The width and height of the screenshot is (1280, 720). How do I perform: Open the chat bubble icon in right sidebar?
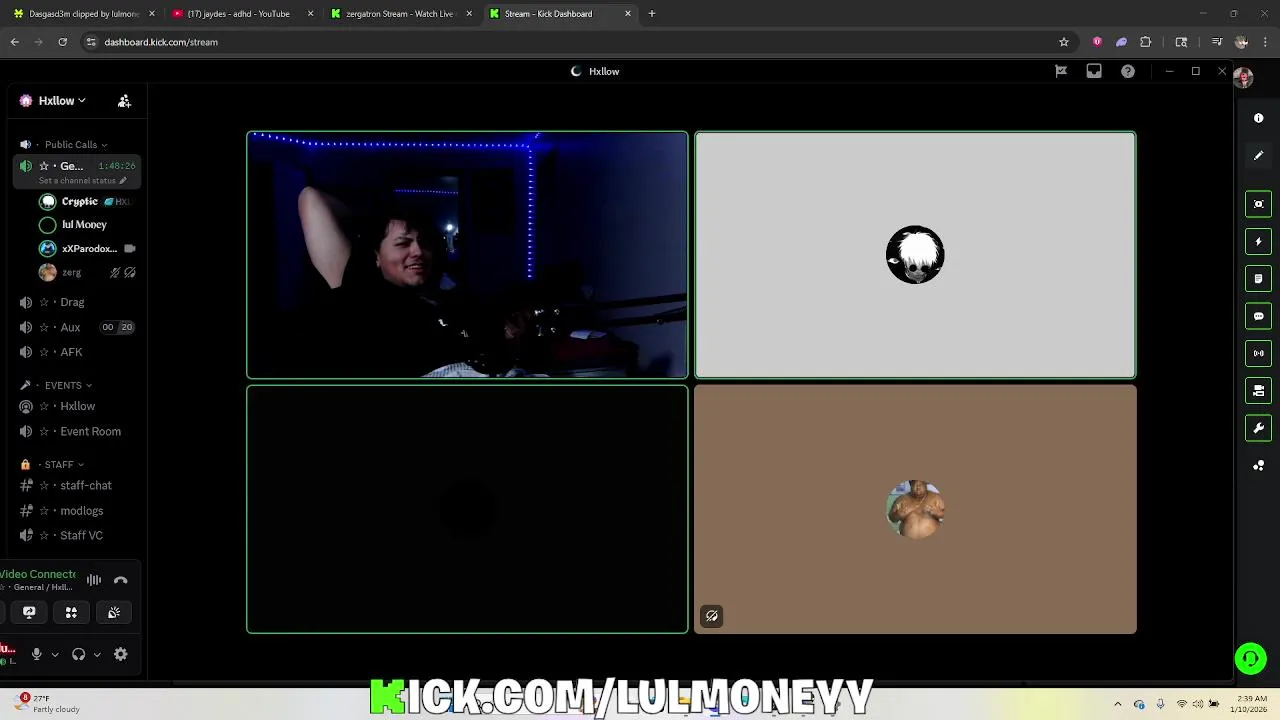coord(1258,316)
